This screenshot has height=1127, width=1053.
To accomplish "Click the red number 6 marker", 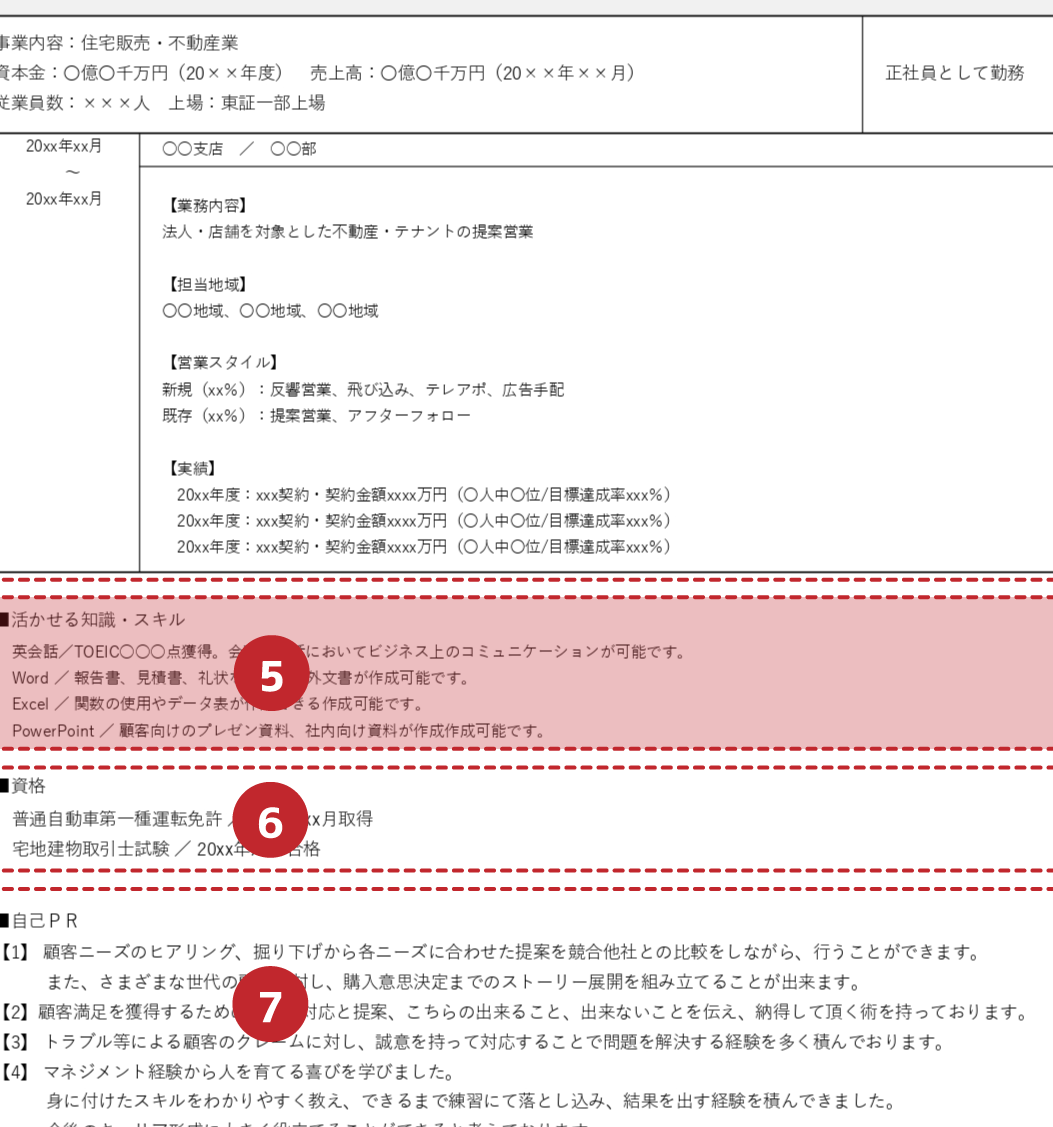I will [x=270, y=821].
